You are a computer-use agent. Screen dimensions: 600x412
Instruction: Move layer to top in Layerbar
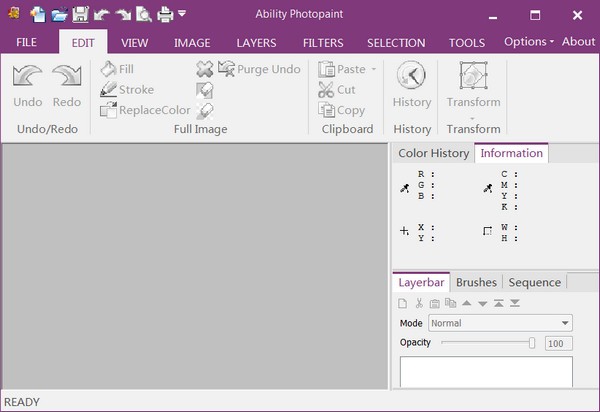[497, 303]
